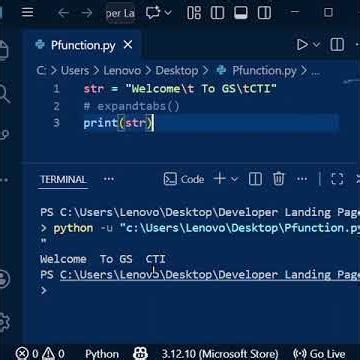Click Pfunction.py in the breadcrumb
Viewport: 360px width, 360px height.
pos(264,71)
